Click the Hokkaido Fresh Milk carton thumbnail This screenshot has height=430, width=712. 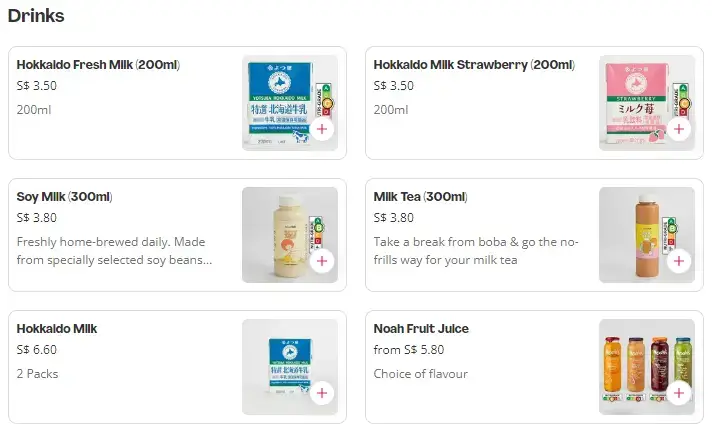pos(277,103)
